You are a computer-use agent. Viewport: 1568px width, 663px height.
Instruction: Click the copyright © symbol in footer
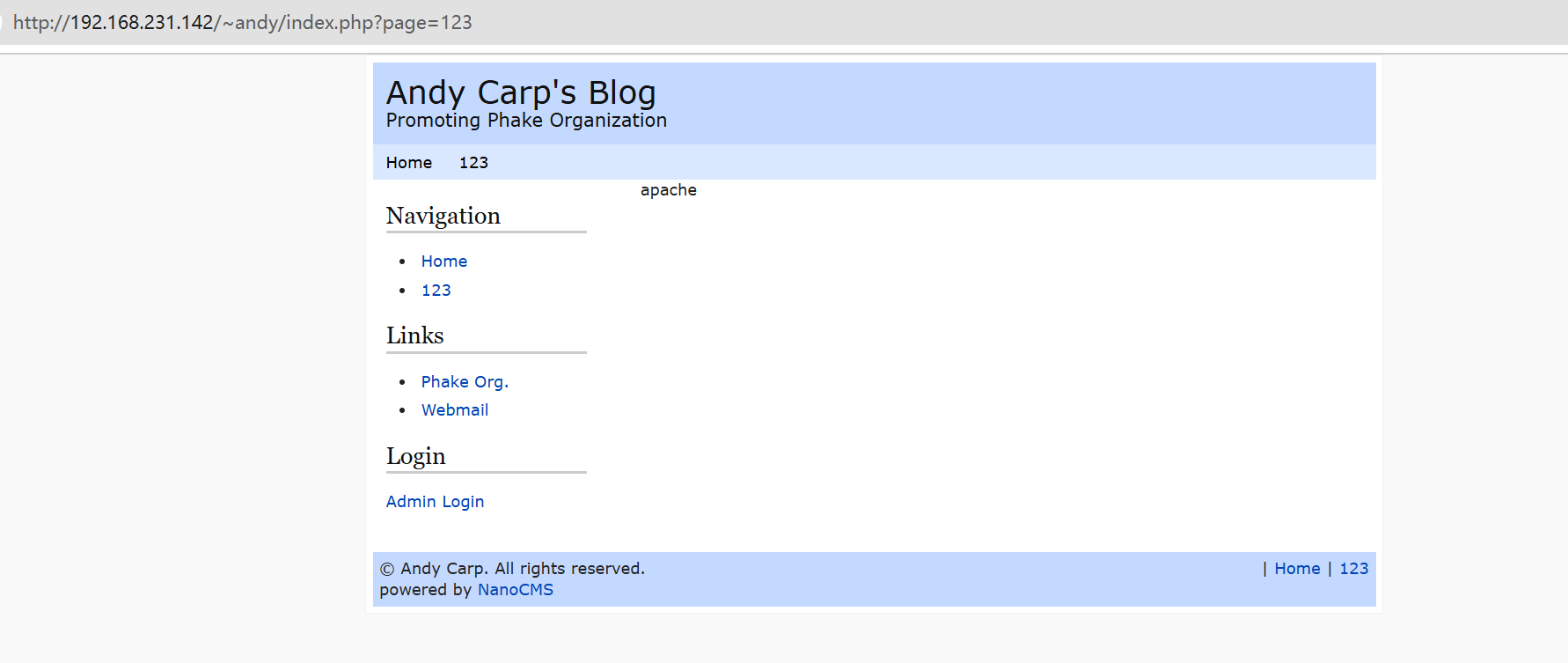[387, 570]
